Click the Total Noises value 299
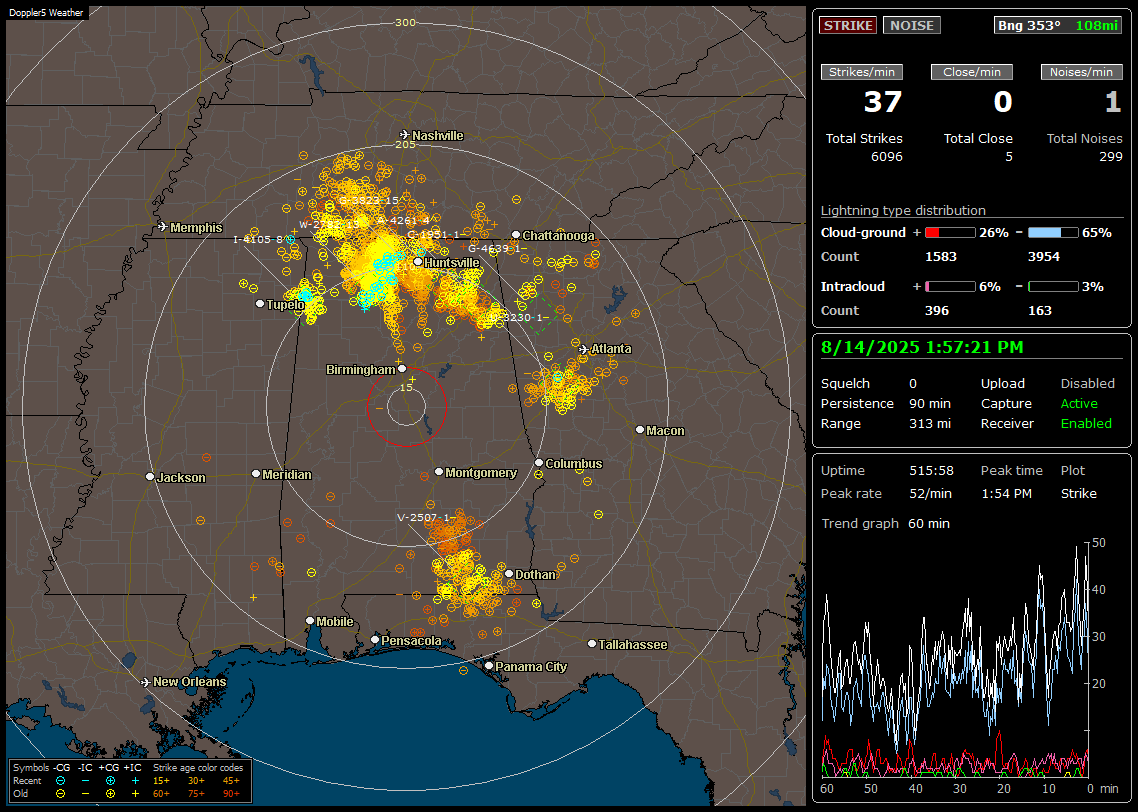The width and height of the screenshot is (1138, 812). (x=1110, y=157)
